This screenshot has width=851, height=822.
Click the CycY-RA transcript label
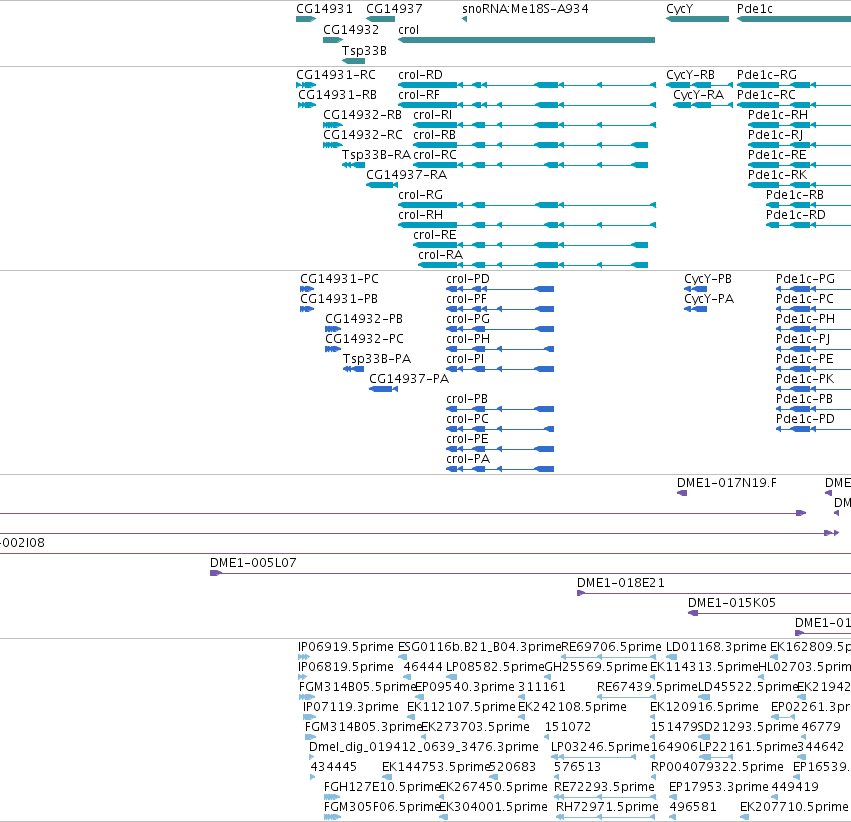click(x=698, y=95)
